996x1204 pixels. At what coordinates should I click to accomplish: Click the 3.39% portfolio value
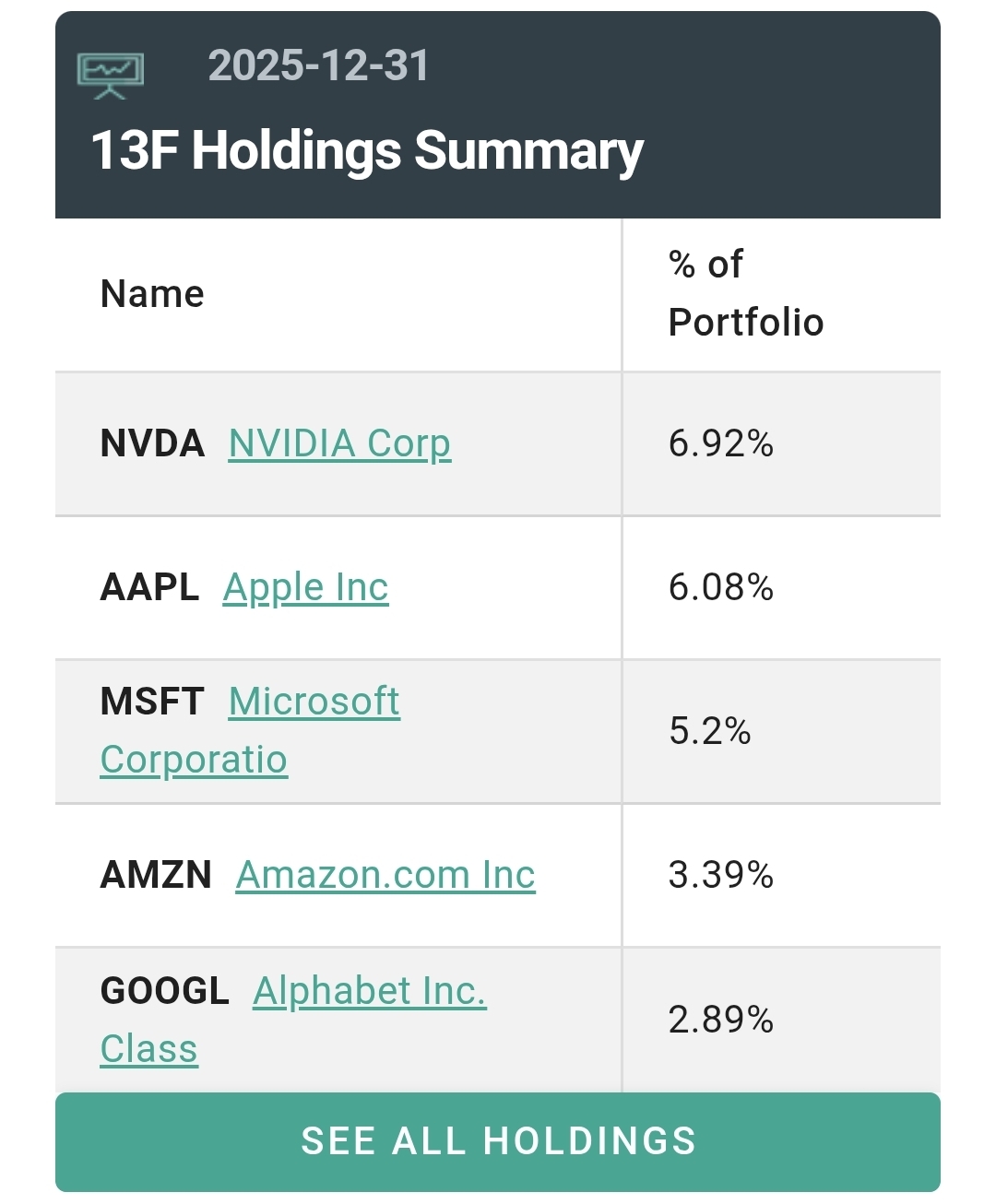pyautogui.click(x=720, y=875)
